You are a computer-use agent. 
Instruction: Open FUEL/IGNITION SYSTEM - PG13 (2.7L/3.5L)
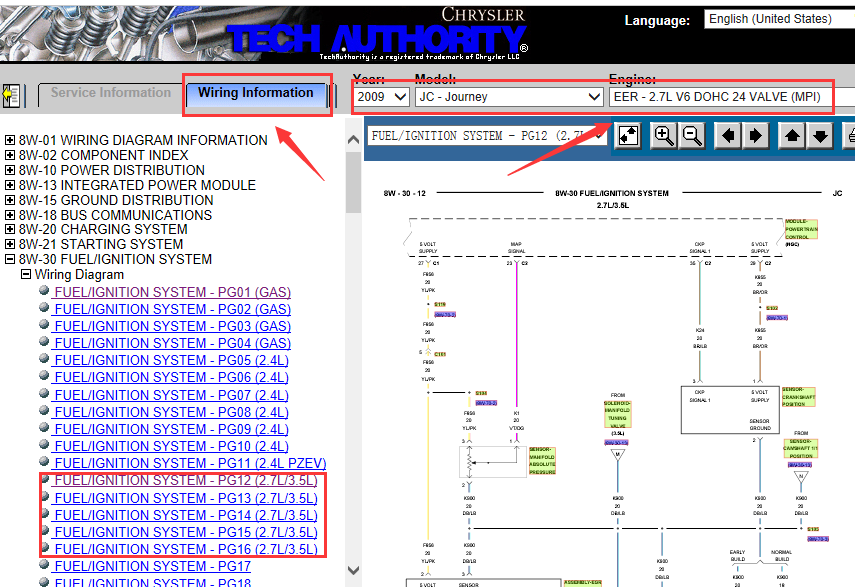pos(185,498)
